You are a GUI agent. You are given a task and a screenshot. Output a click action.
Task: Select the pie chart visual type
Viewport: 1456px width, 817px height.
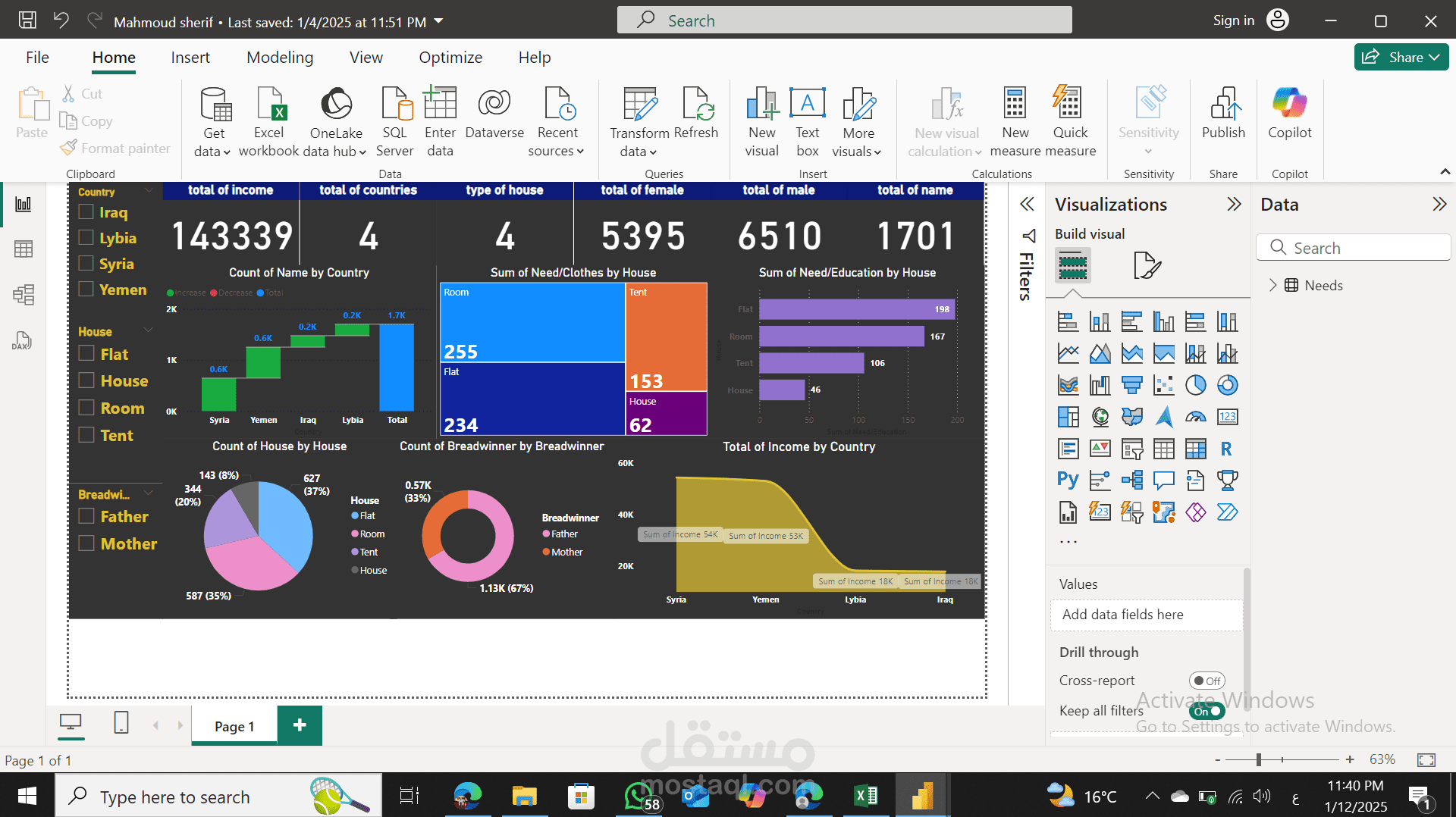click(x=1195, y=386)
